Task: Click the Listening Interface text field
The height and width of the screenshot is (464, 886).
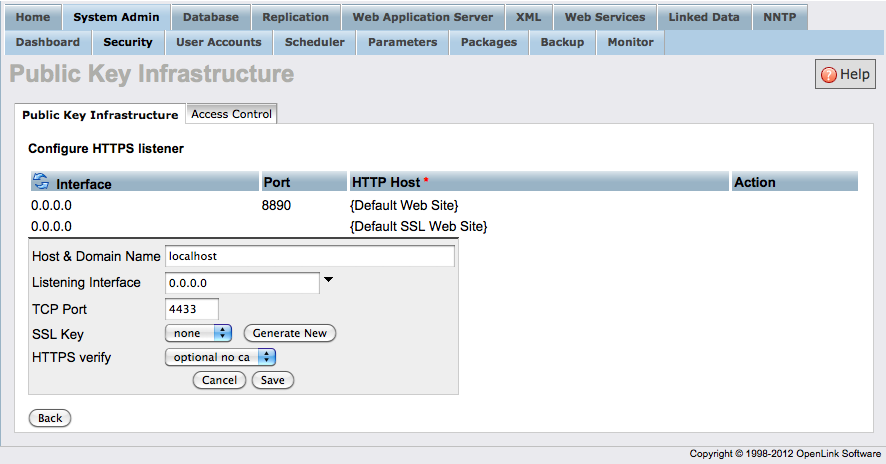Action: pyautogui.click(x=242, y=283)
